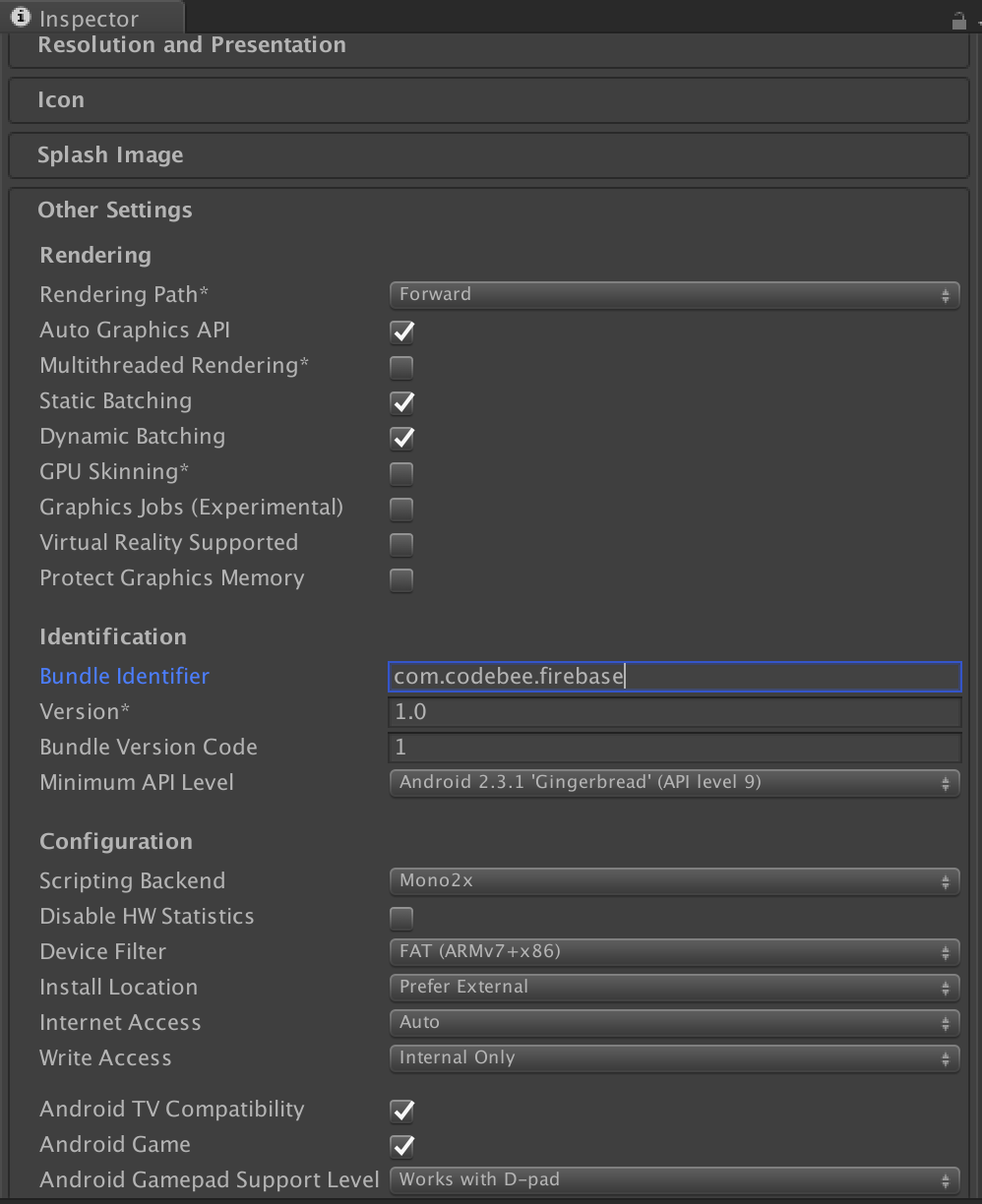
Task: Check Protect Graphics Memory
Action: pos(401,579)
